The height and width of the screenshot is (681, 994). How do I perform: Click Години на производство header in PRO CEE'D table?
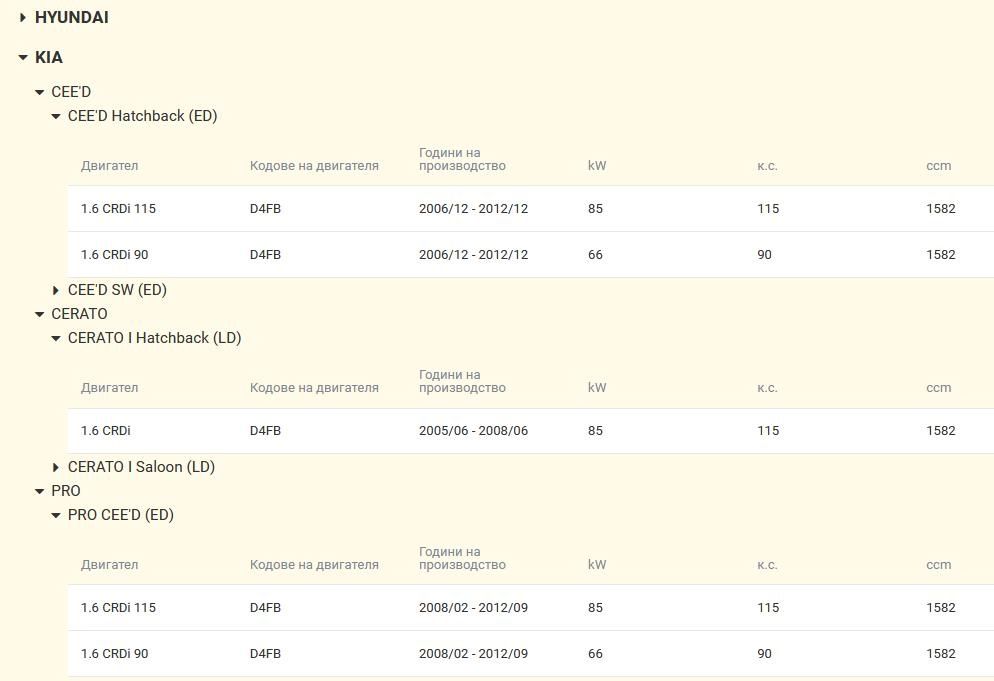point(462,558)
